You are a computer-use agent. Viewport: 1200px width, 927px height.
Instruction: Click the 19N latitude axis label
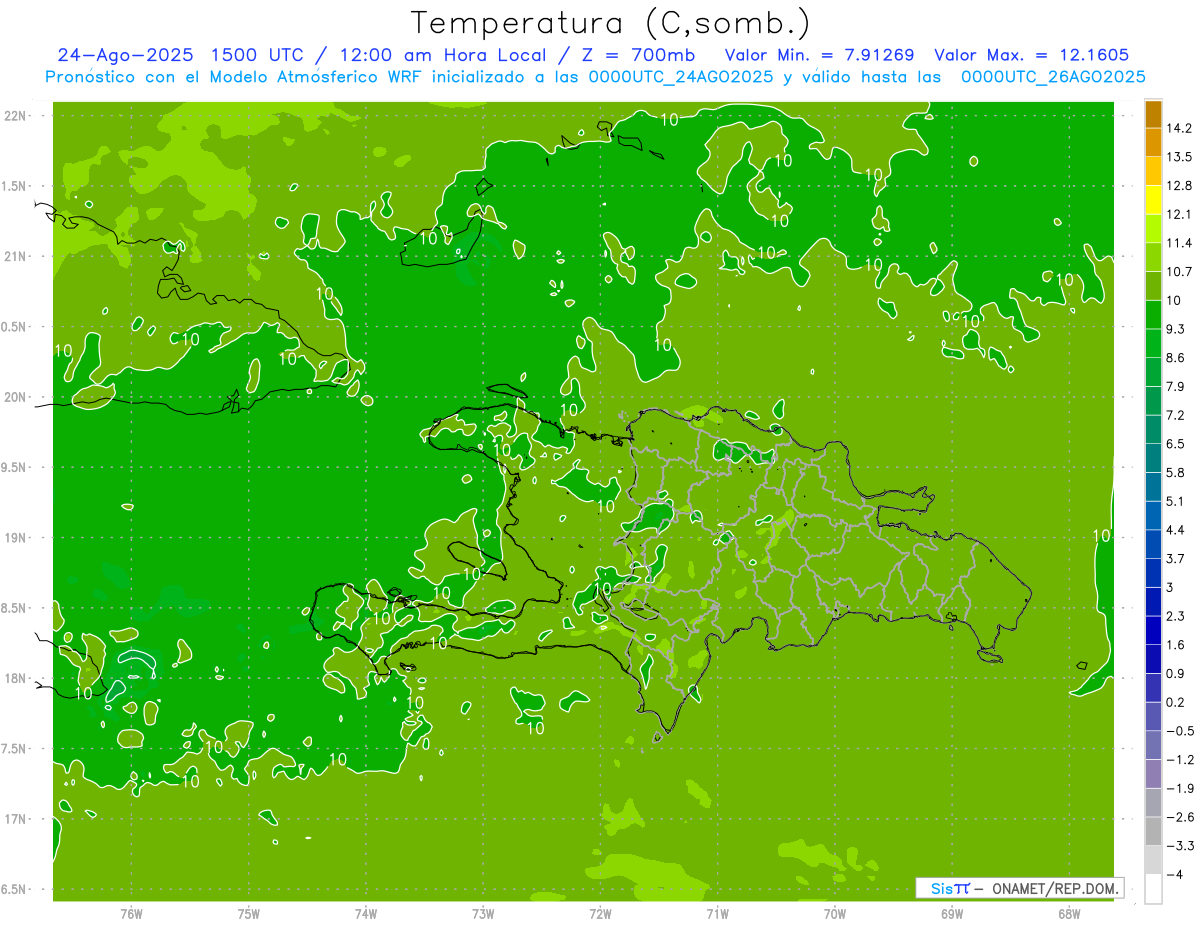click(x=16, y=538)
